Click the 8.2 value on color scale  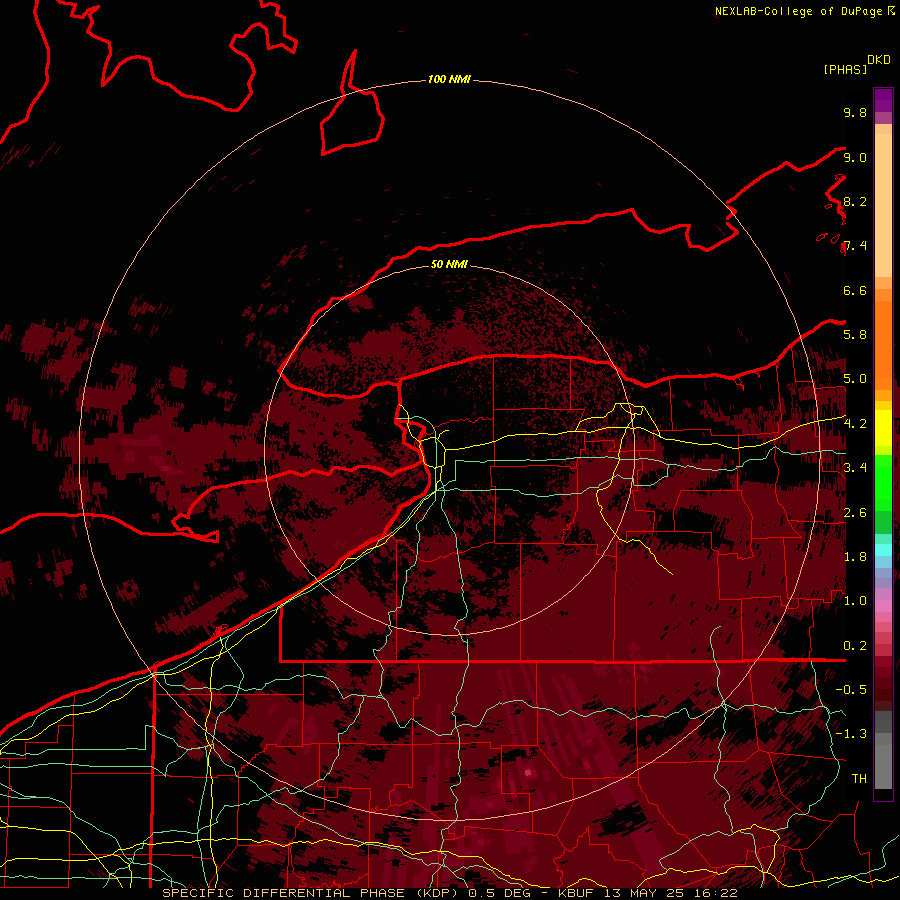pyautogui.click(x=855, y=202)
